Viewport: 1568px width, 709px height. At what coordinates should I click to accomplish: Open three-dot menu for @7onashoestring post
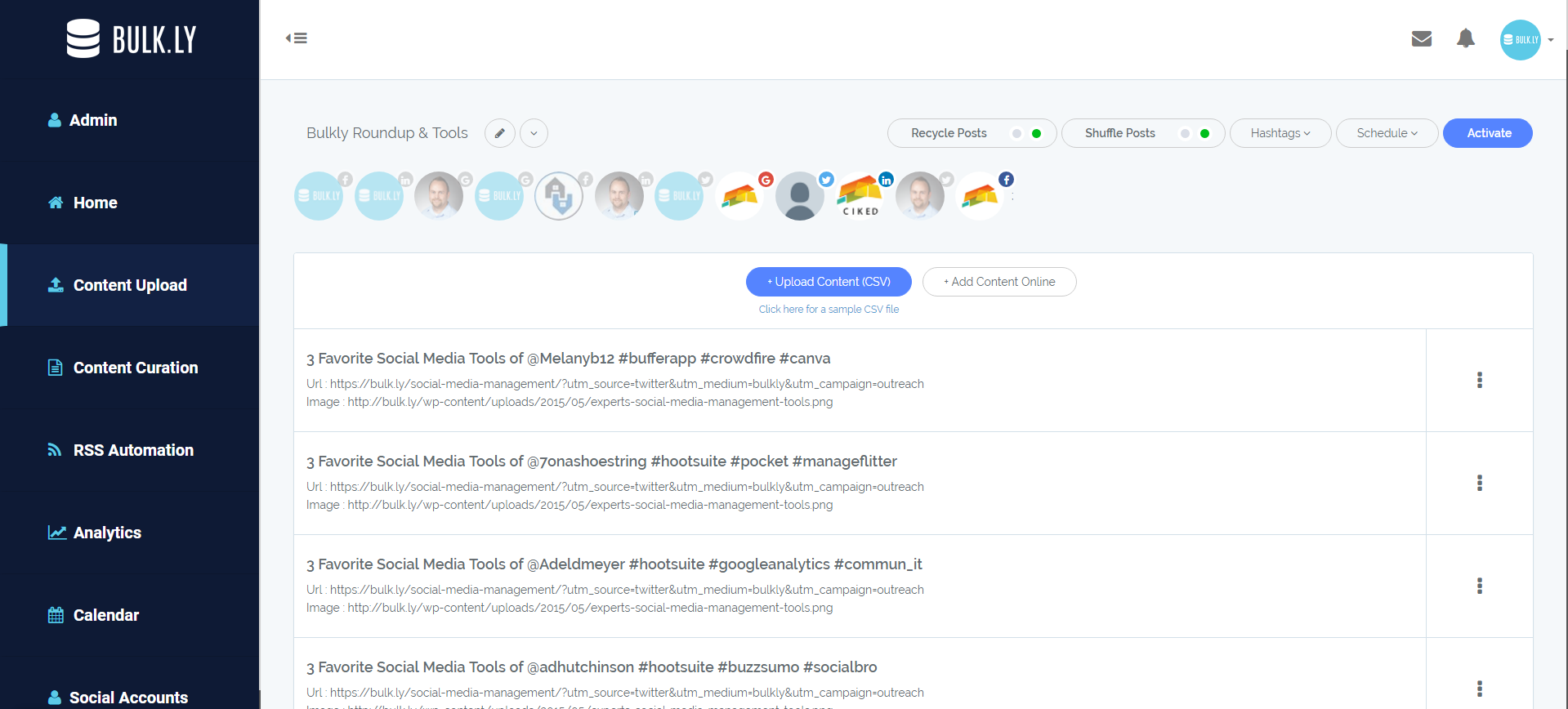pyautogui.click(x=1479, y=483)
